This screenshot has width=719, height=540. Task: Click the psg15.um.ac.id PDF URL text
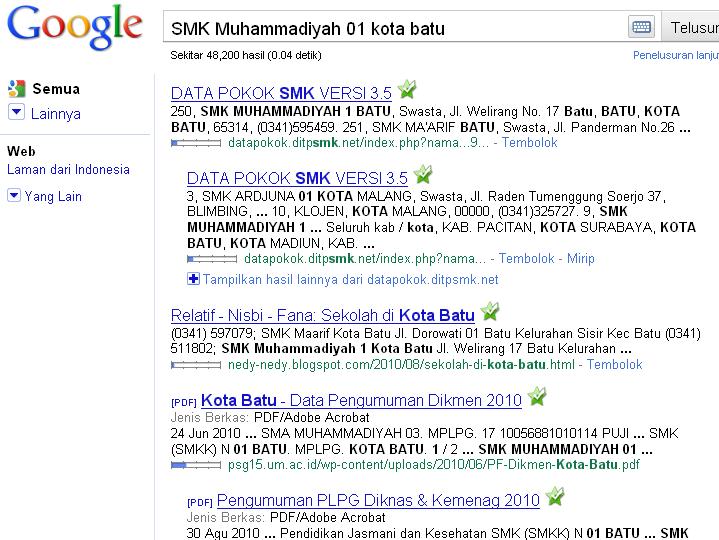point(434,465)
